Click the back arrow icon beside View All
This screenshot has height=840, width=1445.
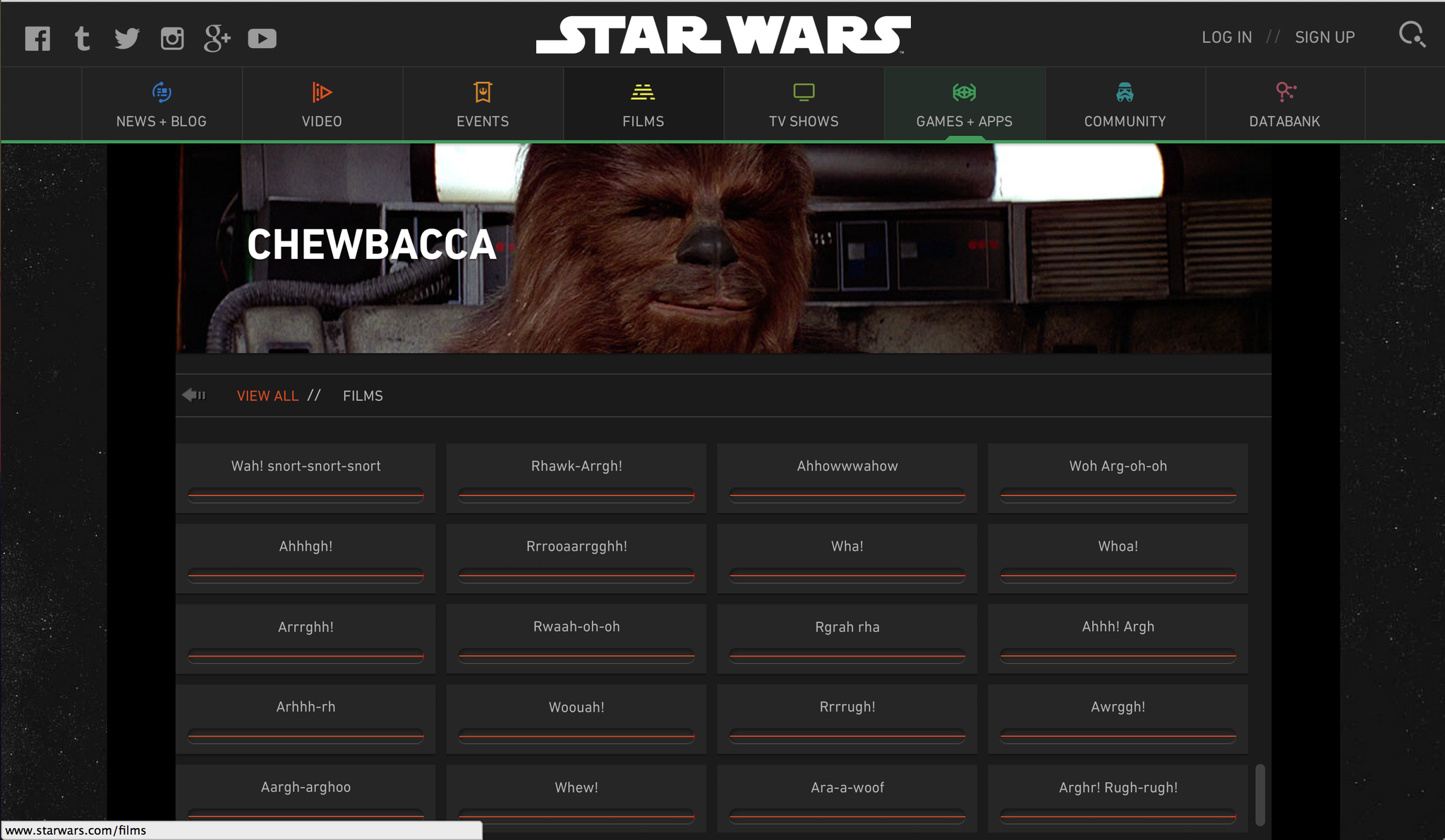point(193,395)
